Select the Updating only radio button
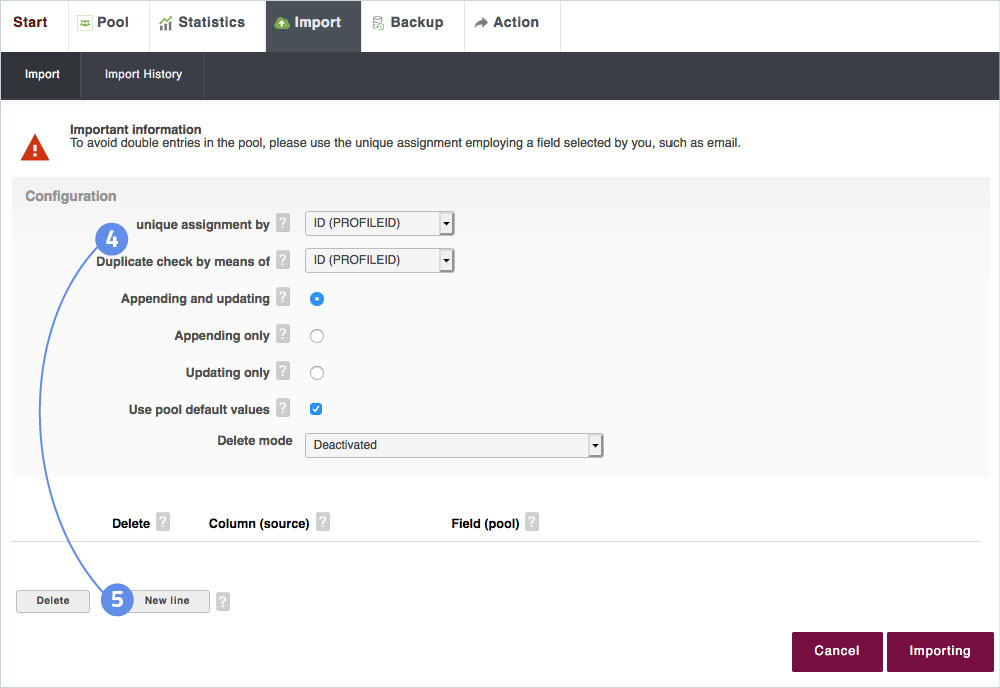Screen dimensions: 1000x688 click(317, 373)
